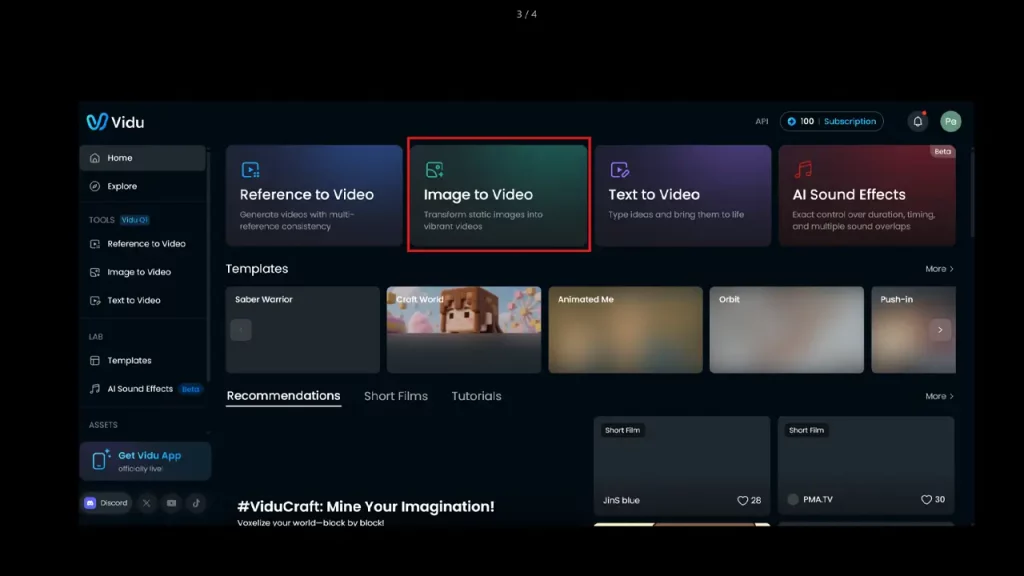Screen dimensions: 1024x576
Task: Like the PMA.TV short film
Action: tap(926, 500)
